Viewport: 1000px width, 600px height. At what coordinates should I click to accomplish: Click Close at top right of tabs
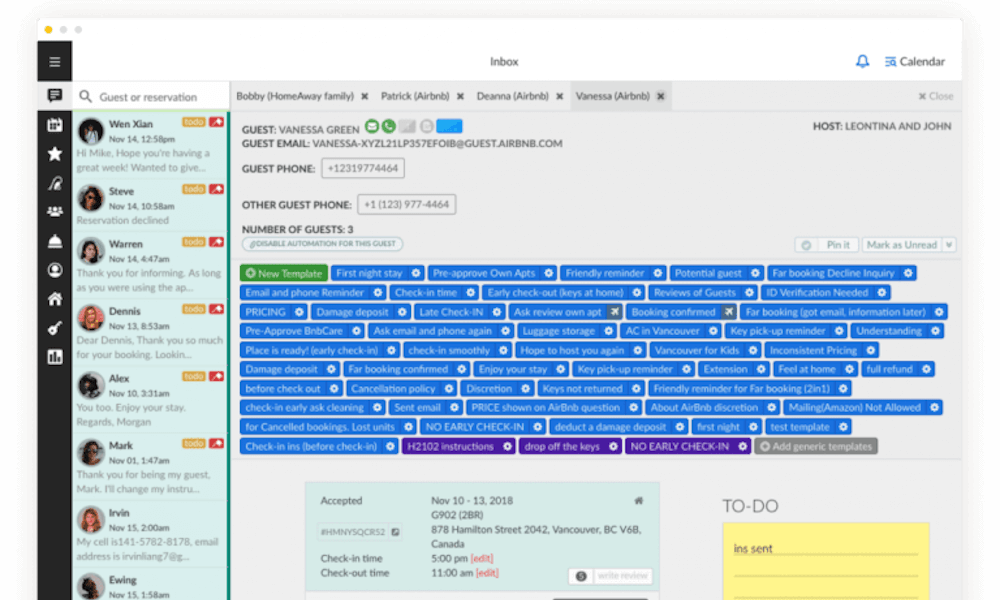pyautogui.click(x=936, y=96)
